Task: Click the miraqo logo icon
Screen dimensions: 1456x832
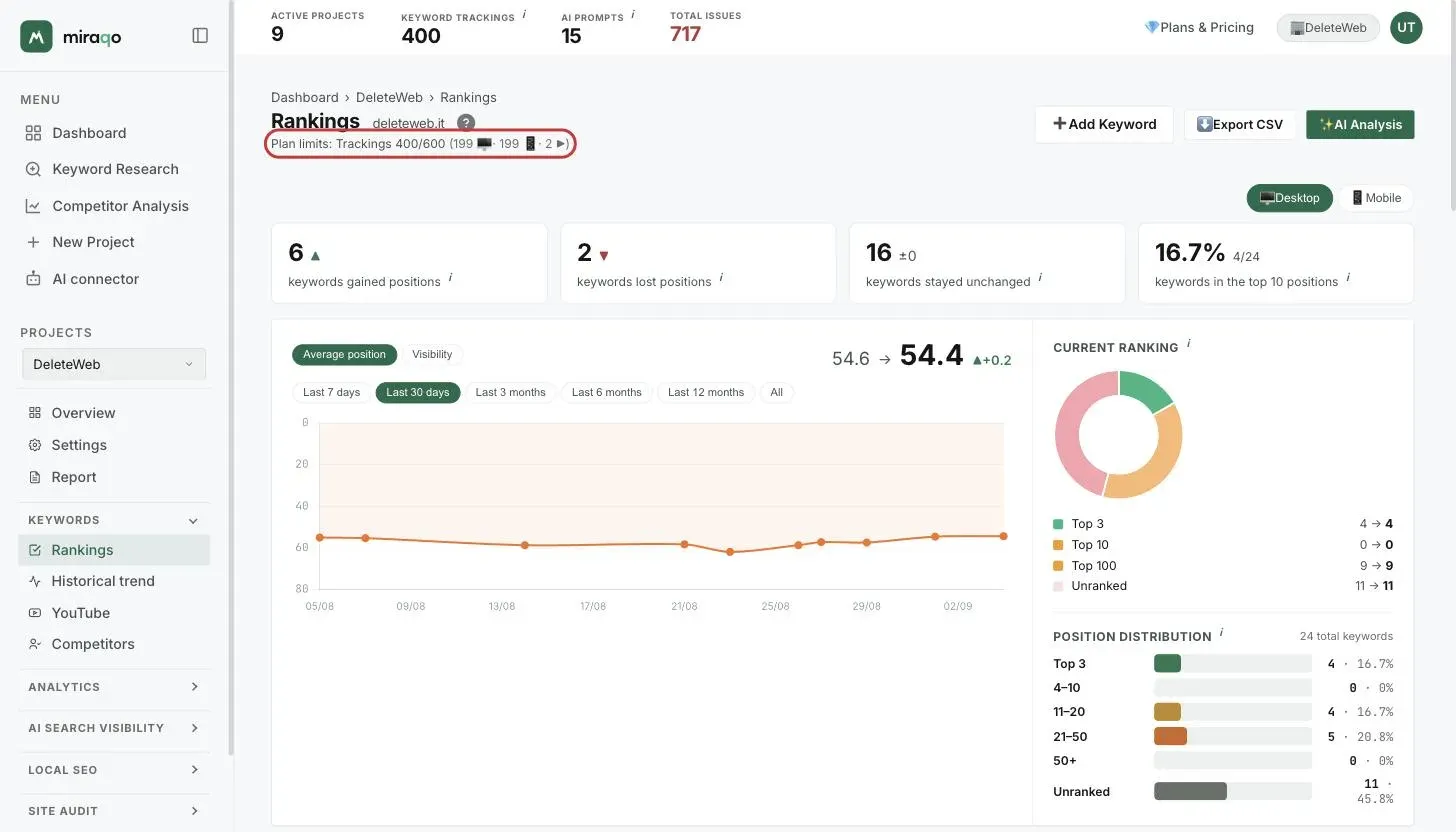Action: pyautogui.click(x=37, y=36)
